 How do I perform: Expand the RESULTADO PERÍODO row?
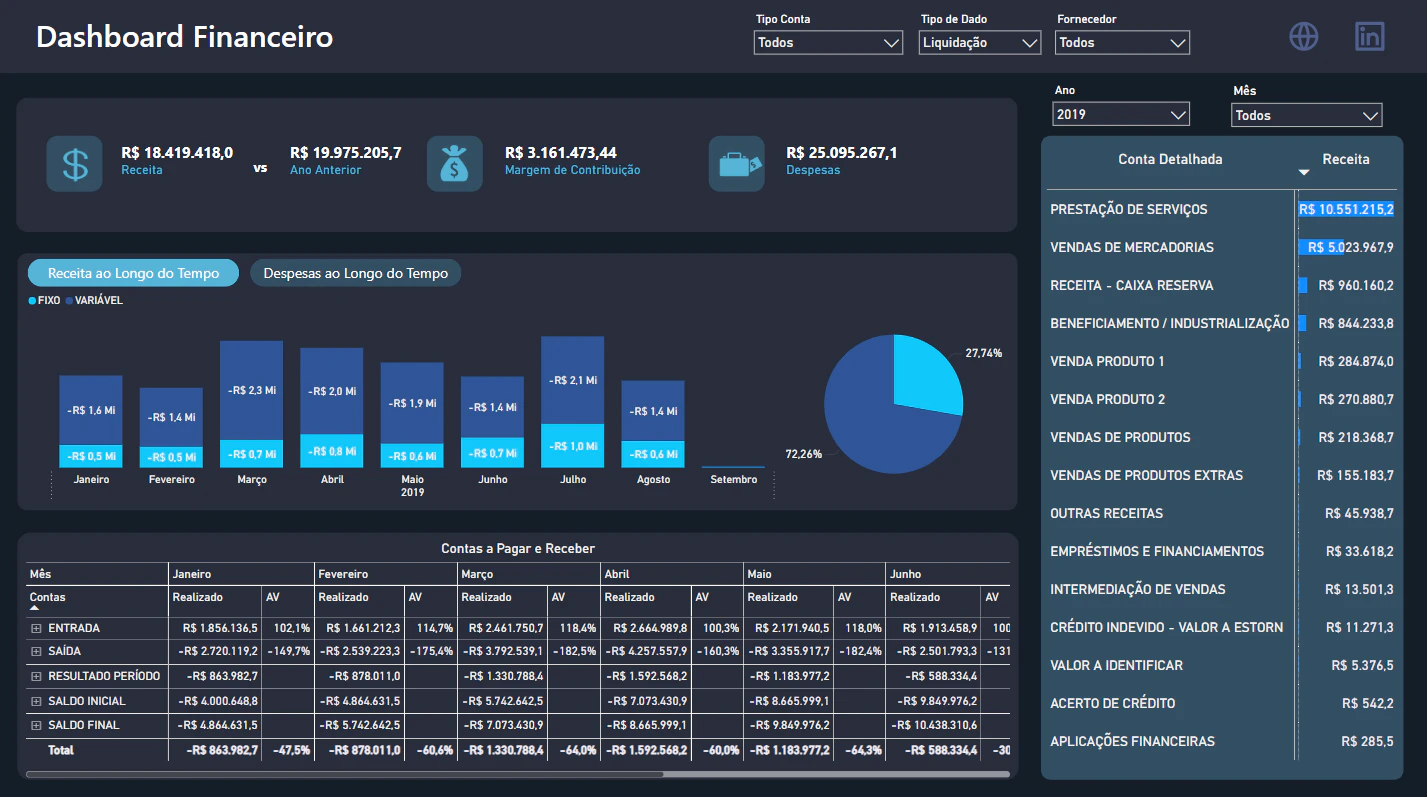click(36, 677)
